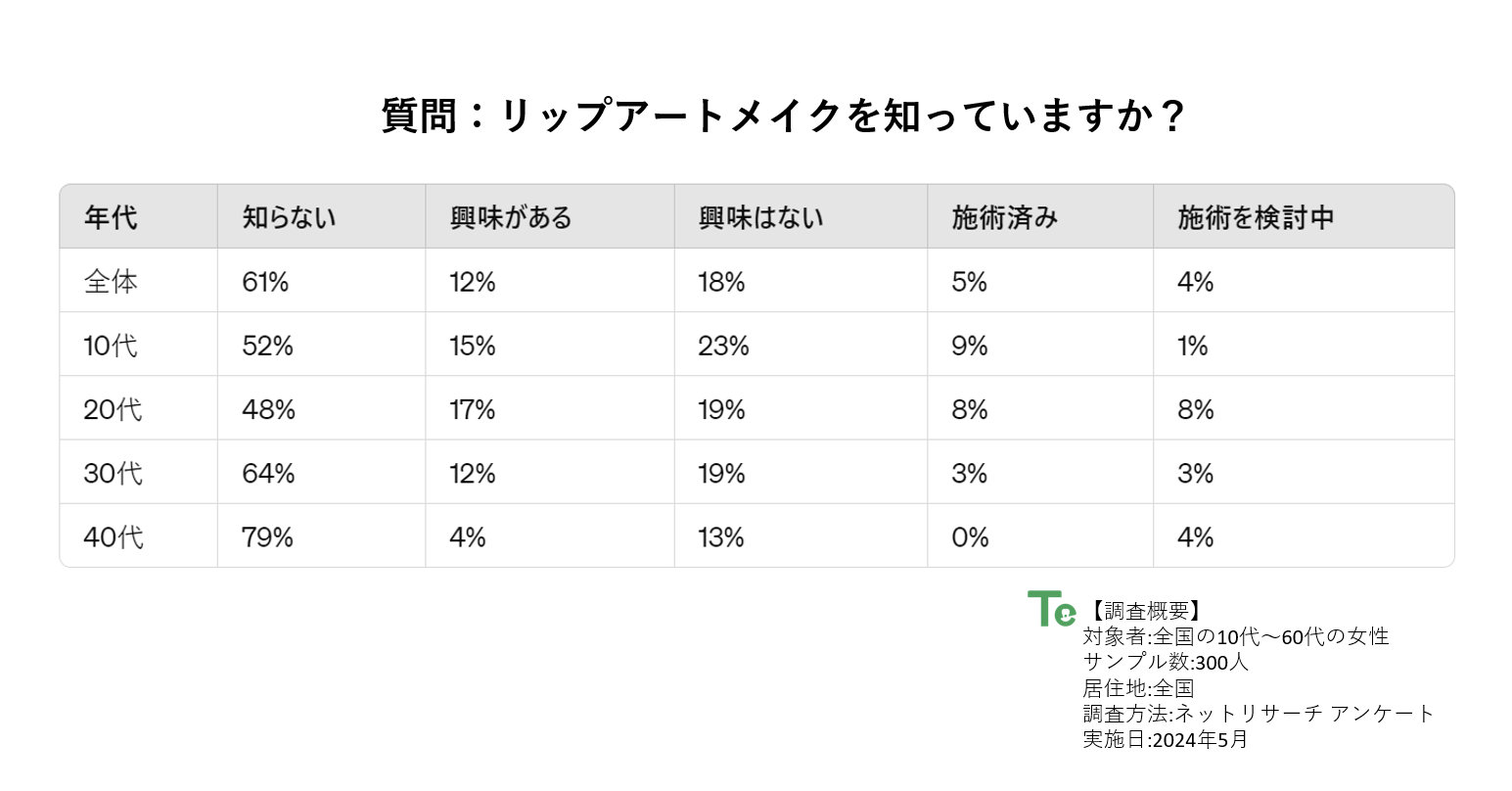Select the 20代 row label
The image size is (1512, 791).
click(113, 409)
